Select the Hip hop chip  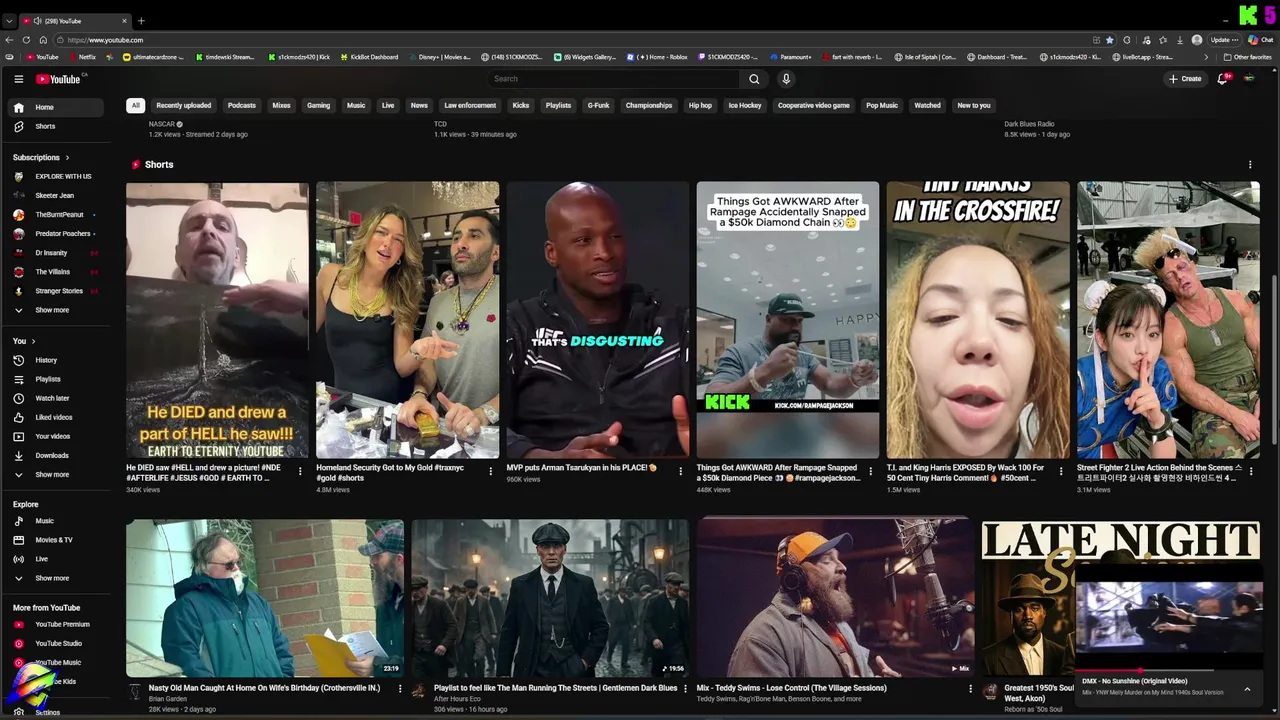700,105
